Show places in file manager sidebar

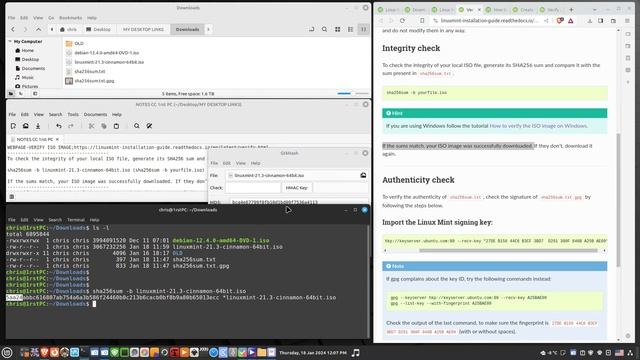coord(11,94)
